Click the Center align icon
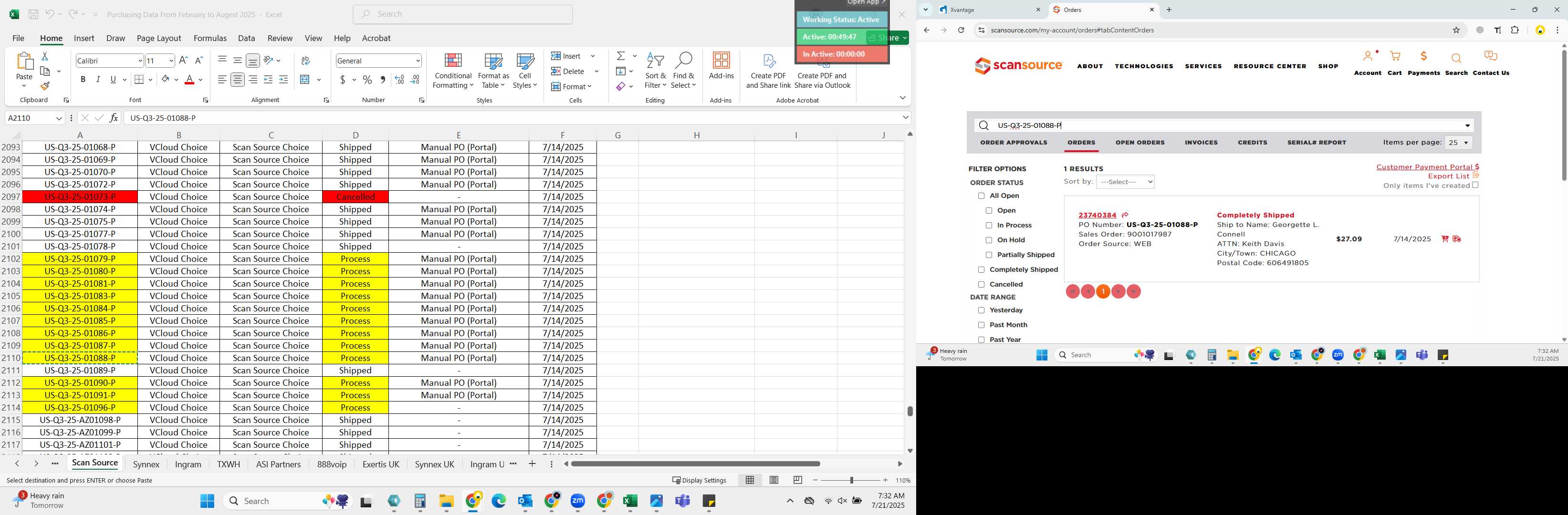Viewport: 1568px width, 515px height. (x=237, y=80)
